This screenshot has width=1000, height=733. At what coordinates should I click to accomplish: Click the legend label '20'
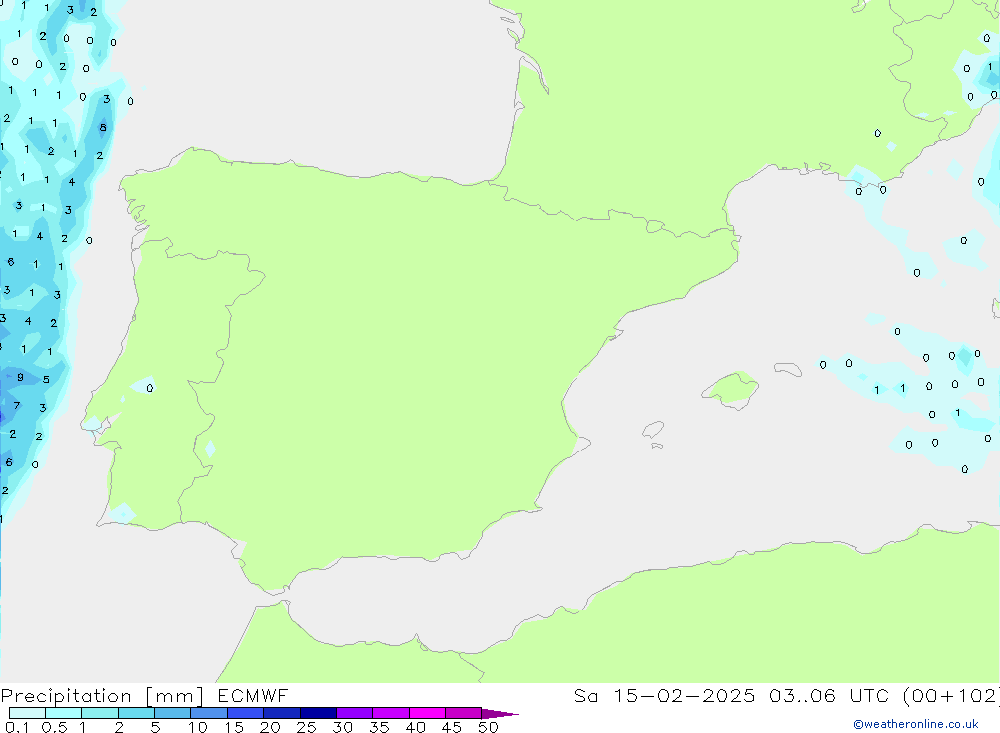(x=270, y=727)
